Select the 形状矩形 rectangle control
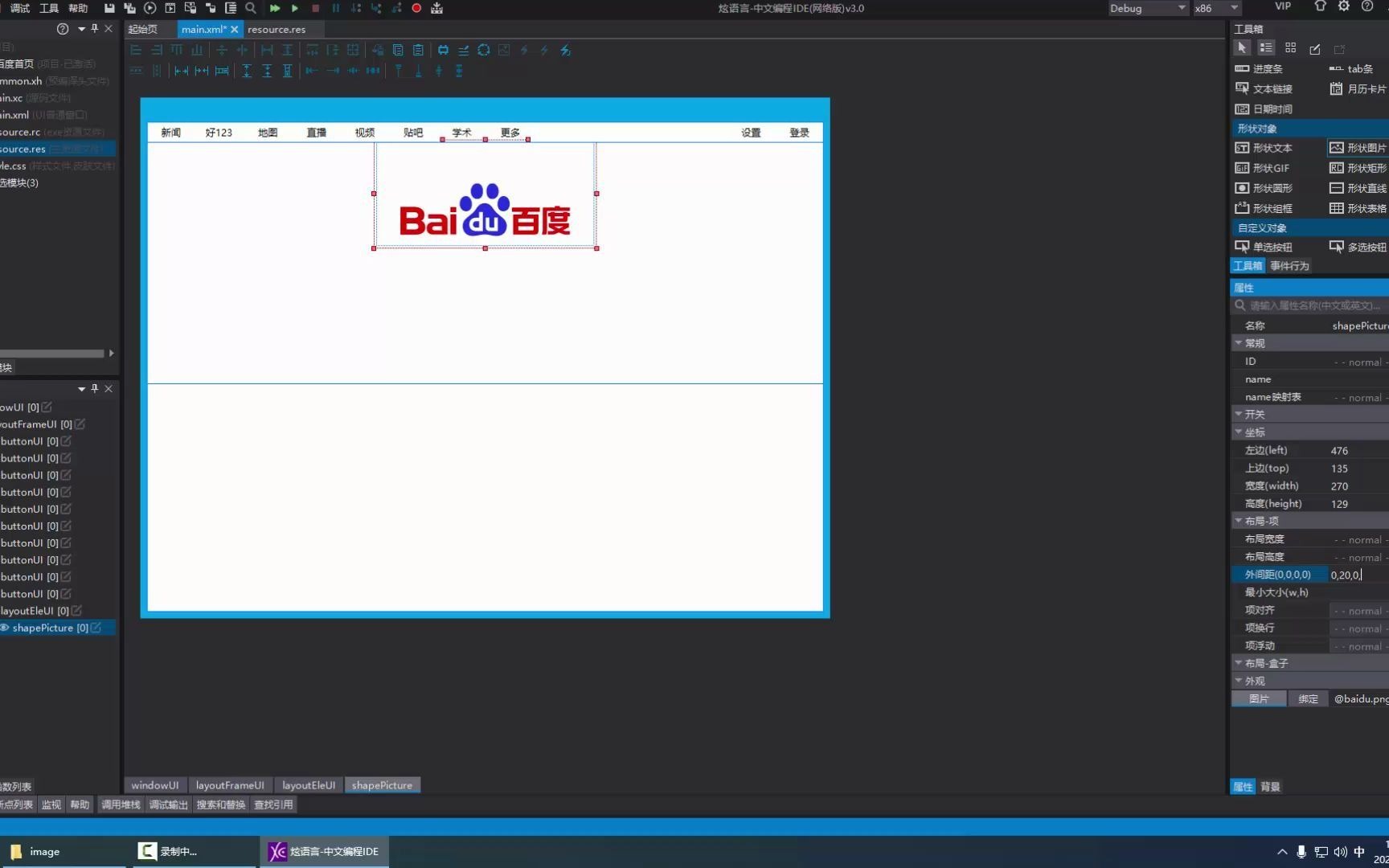1389x868 pixels. coord(1358,168)
